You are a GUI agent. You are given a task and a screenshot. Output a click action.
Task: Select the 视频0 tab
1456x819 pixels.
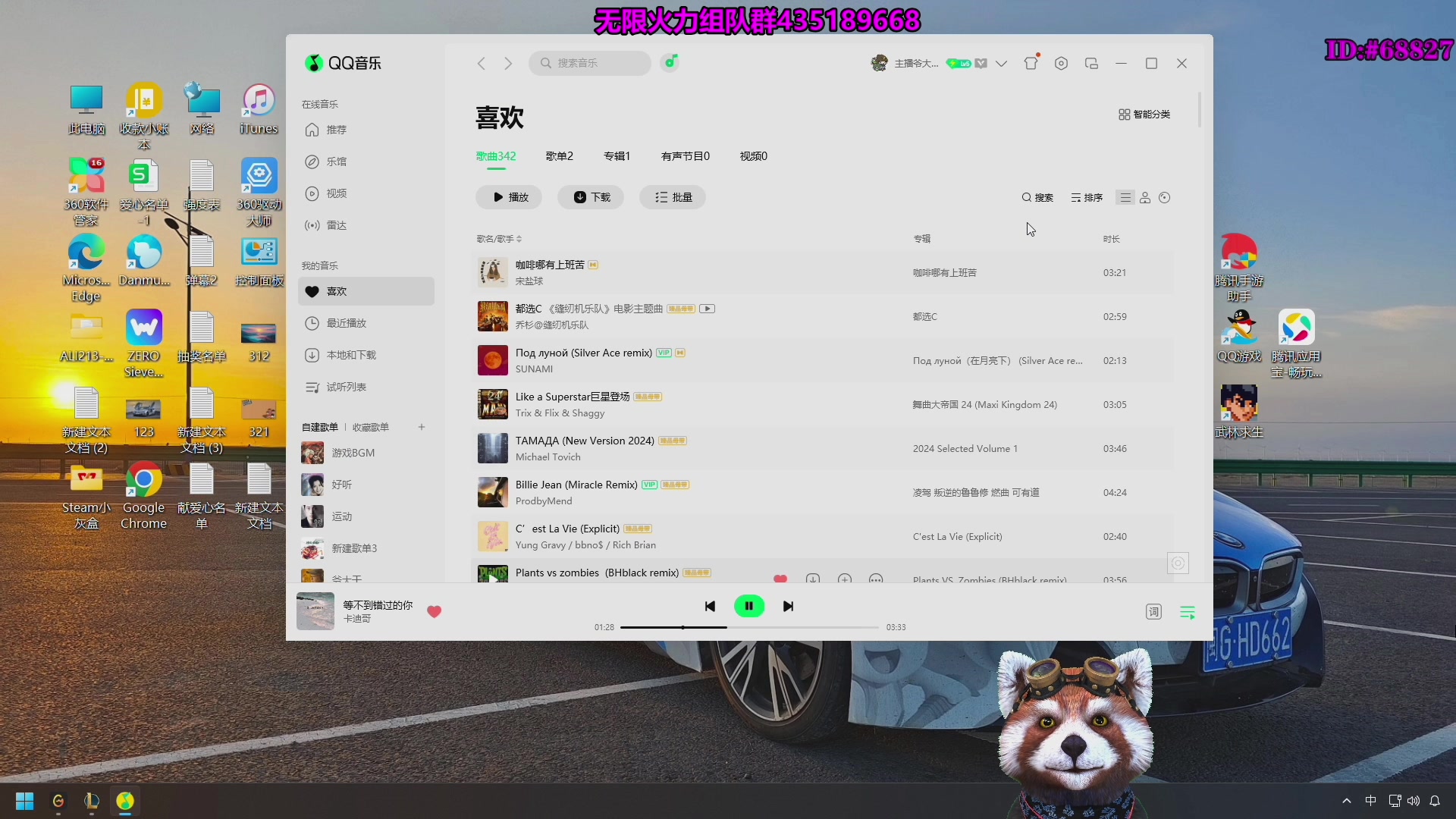[x=754, y=156]
